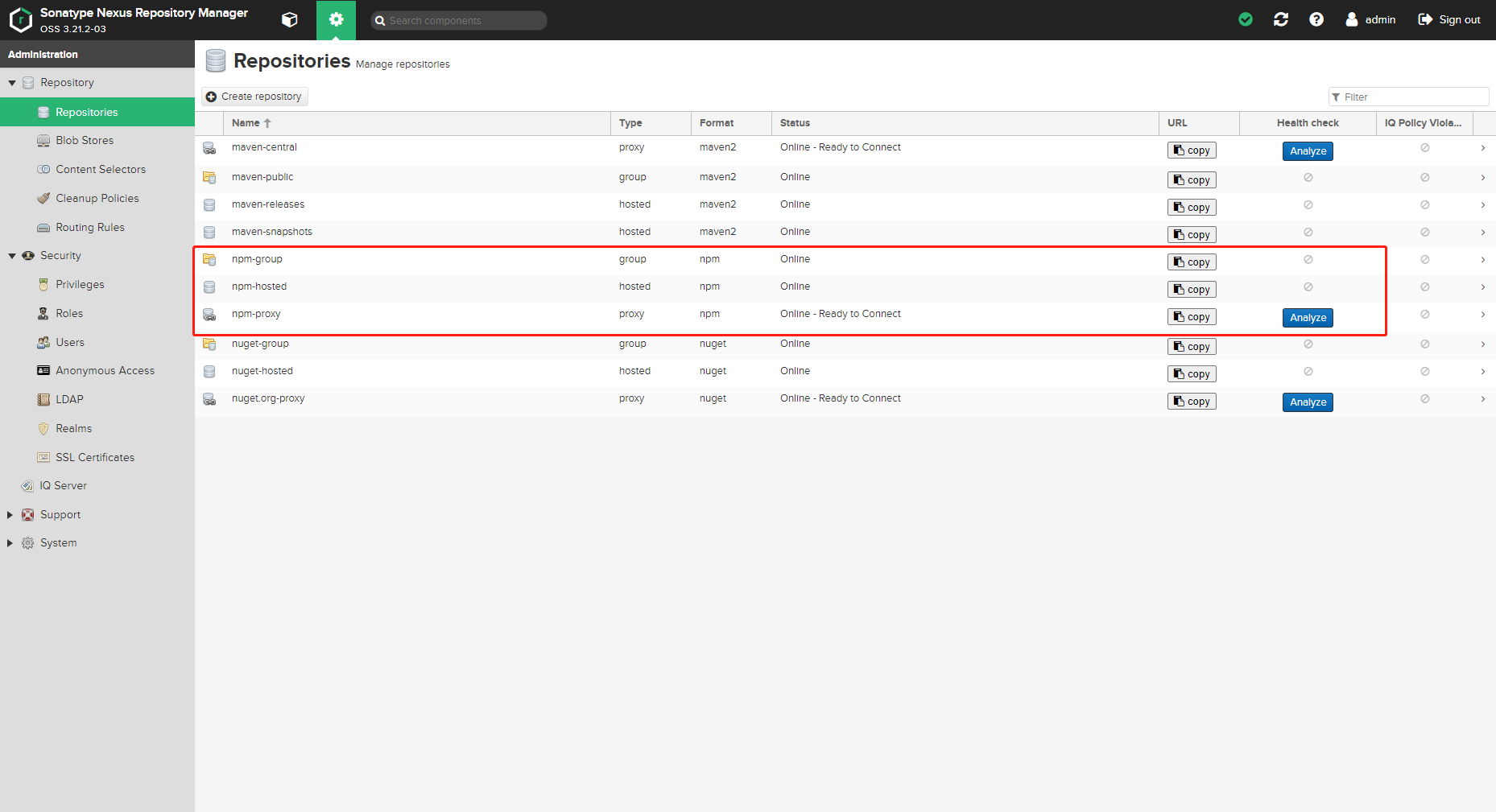Click the URL column header
The width and height of the screenshot is (1496, 812).
coord(1199,123)
